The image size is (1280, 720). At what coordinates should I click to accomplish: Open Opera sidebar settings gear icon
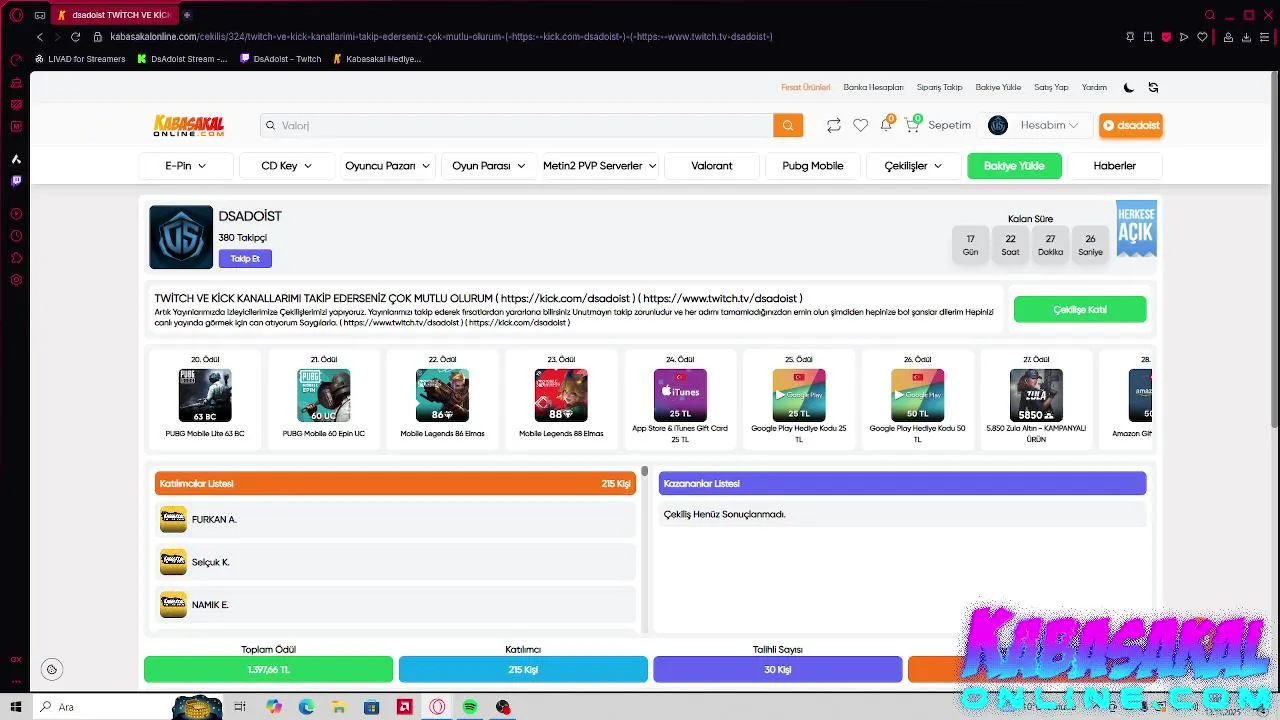tap(16, 280)
